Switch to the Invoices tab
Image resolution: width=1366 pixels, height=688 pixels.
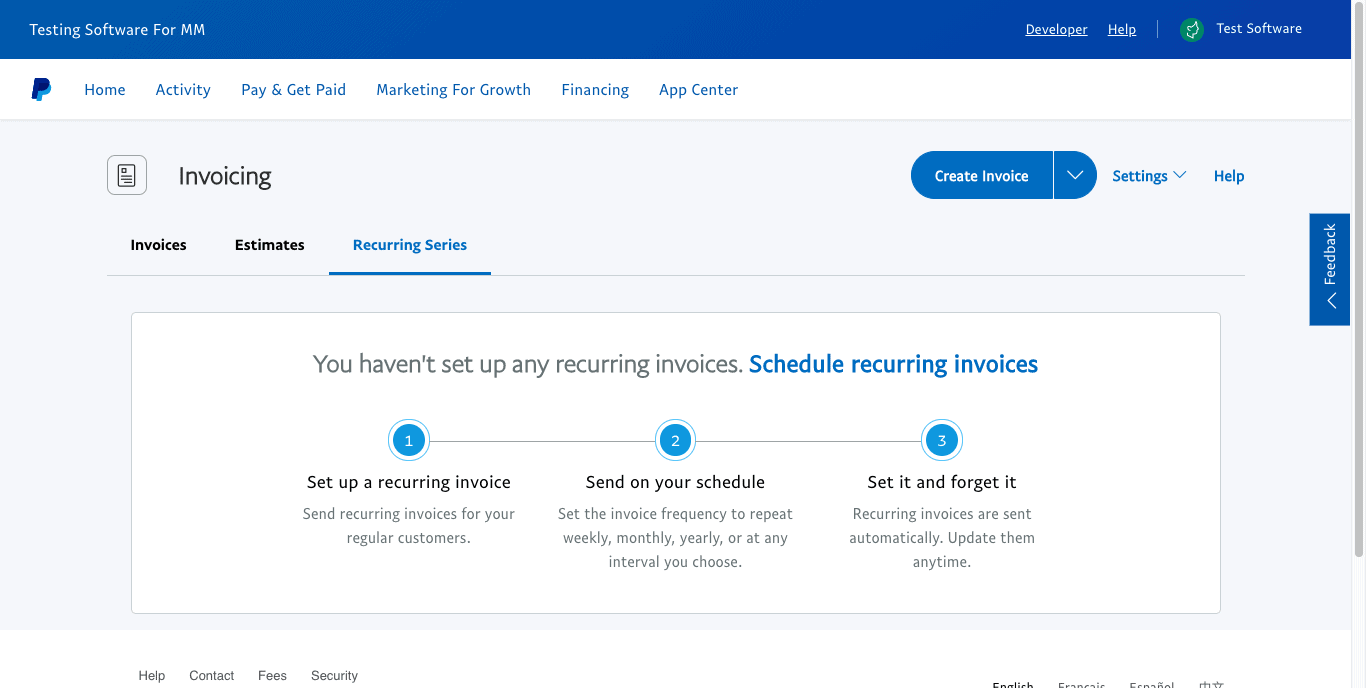158,245
